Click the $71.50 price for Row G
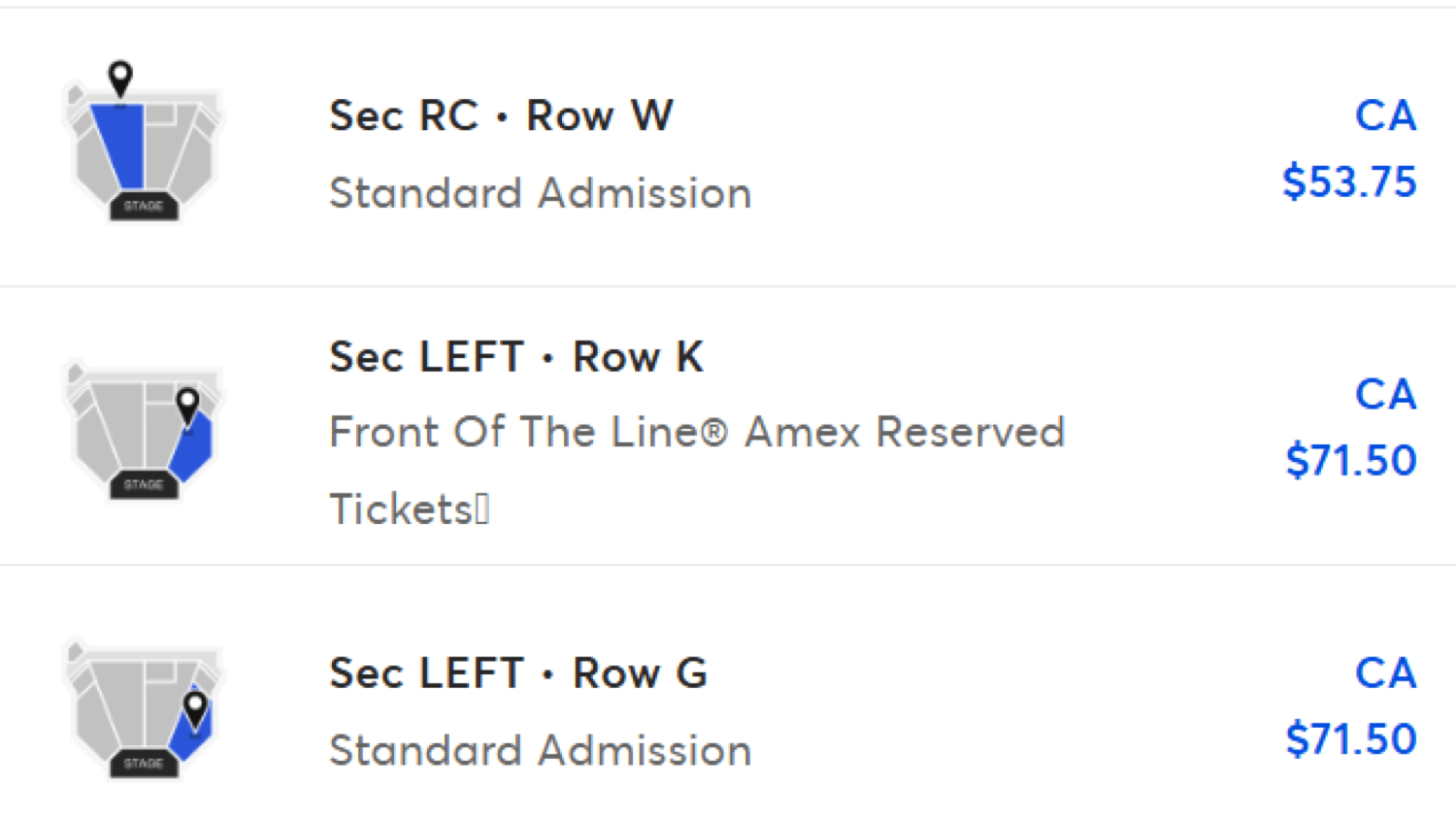1456x818 pixels. [x=1351, y=738]
